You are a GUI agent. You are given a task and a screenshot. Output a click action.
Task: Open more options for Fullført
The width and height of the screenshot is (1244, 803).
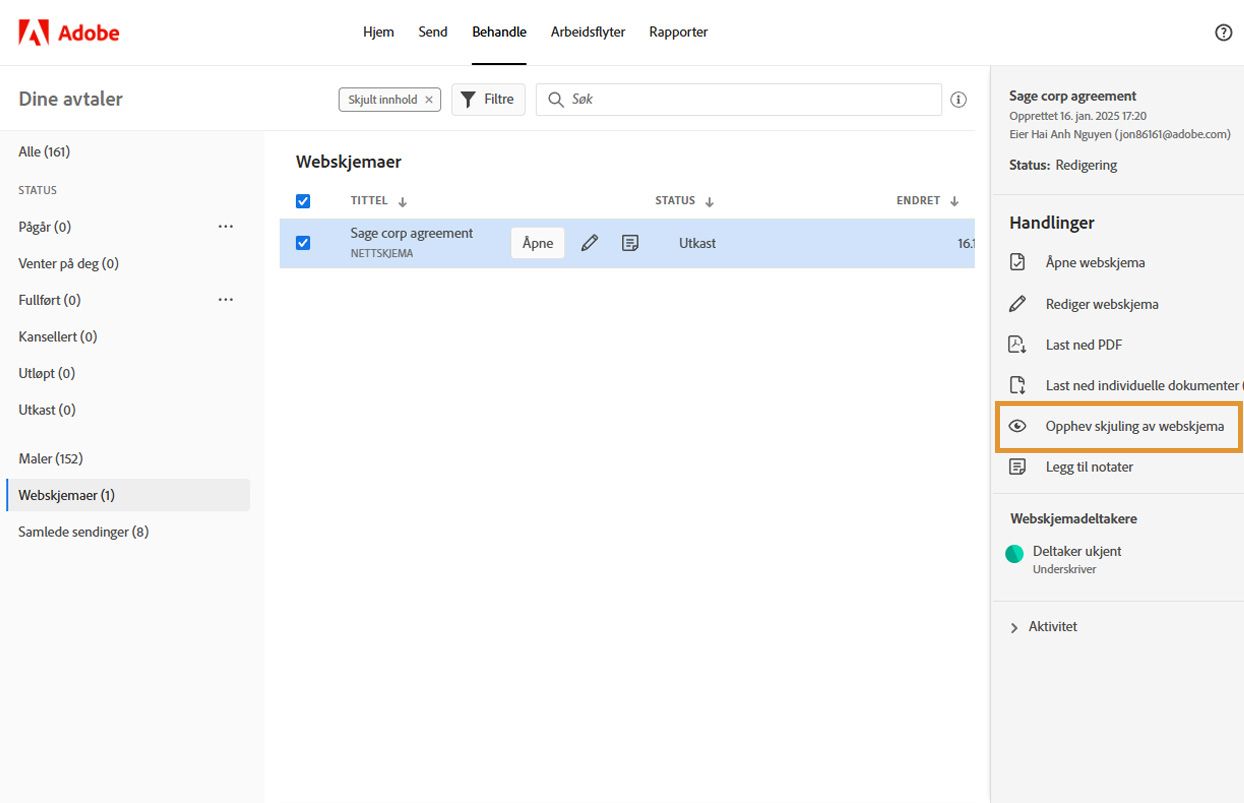(226, 300)
